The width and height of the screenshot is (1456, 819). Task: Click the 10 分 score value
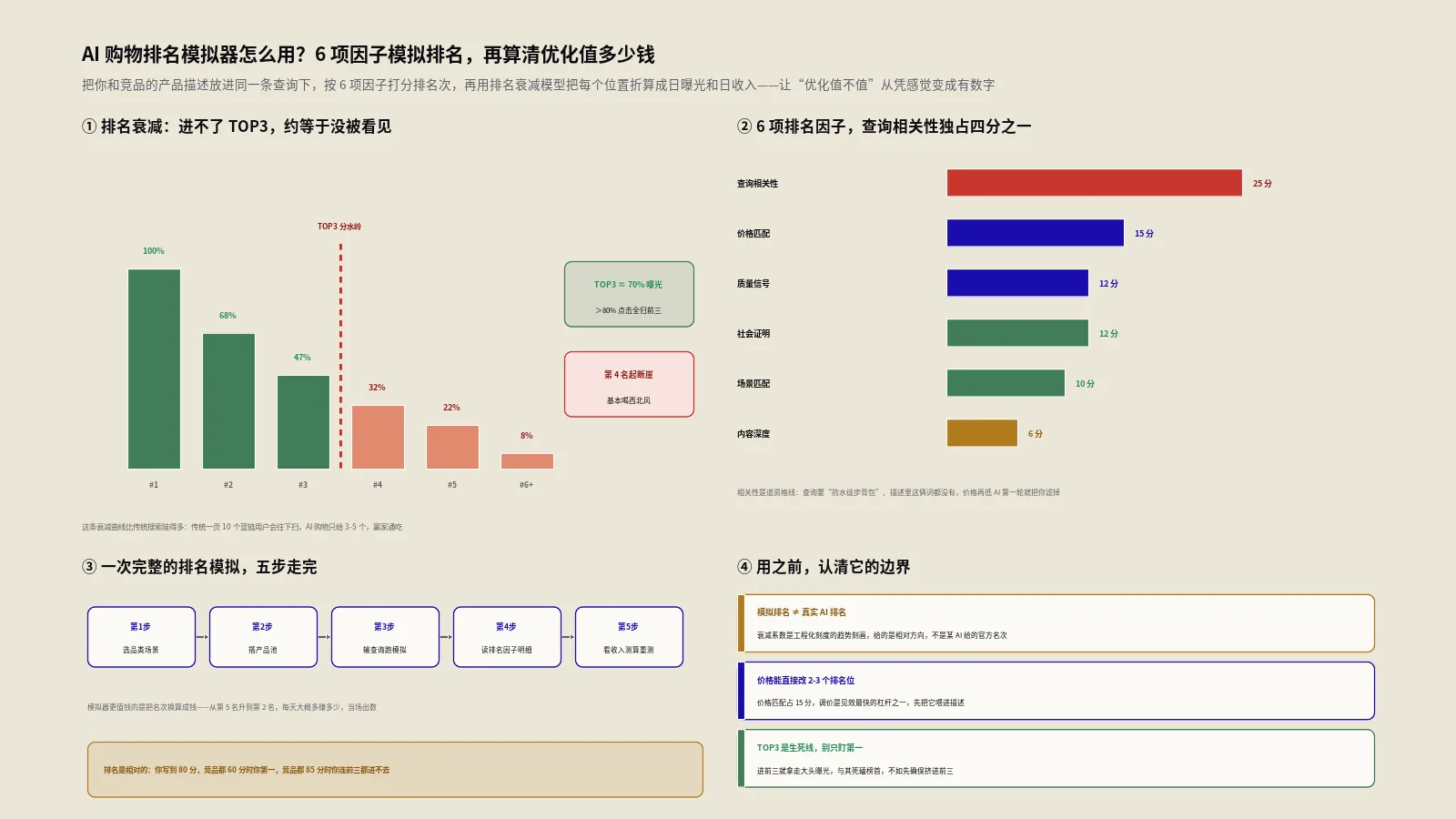1085,384
